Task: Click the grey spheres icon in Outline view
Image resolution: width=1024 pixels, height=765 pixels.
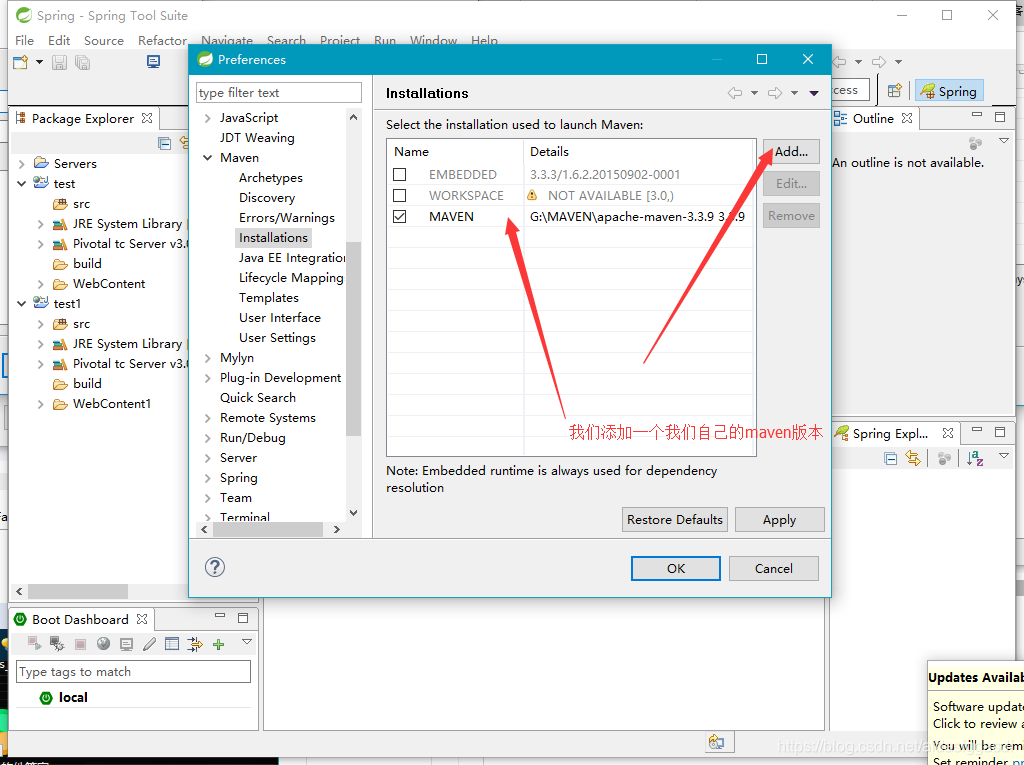Action: coord(975,143)
